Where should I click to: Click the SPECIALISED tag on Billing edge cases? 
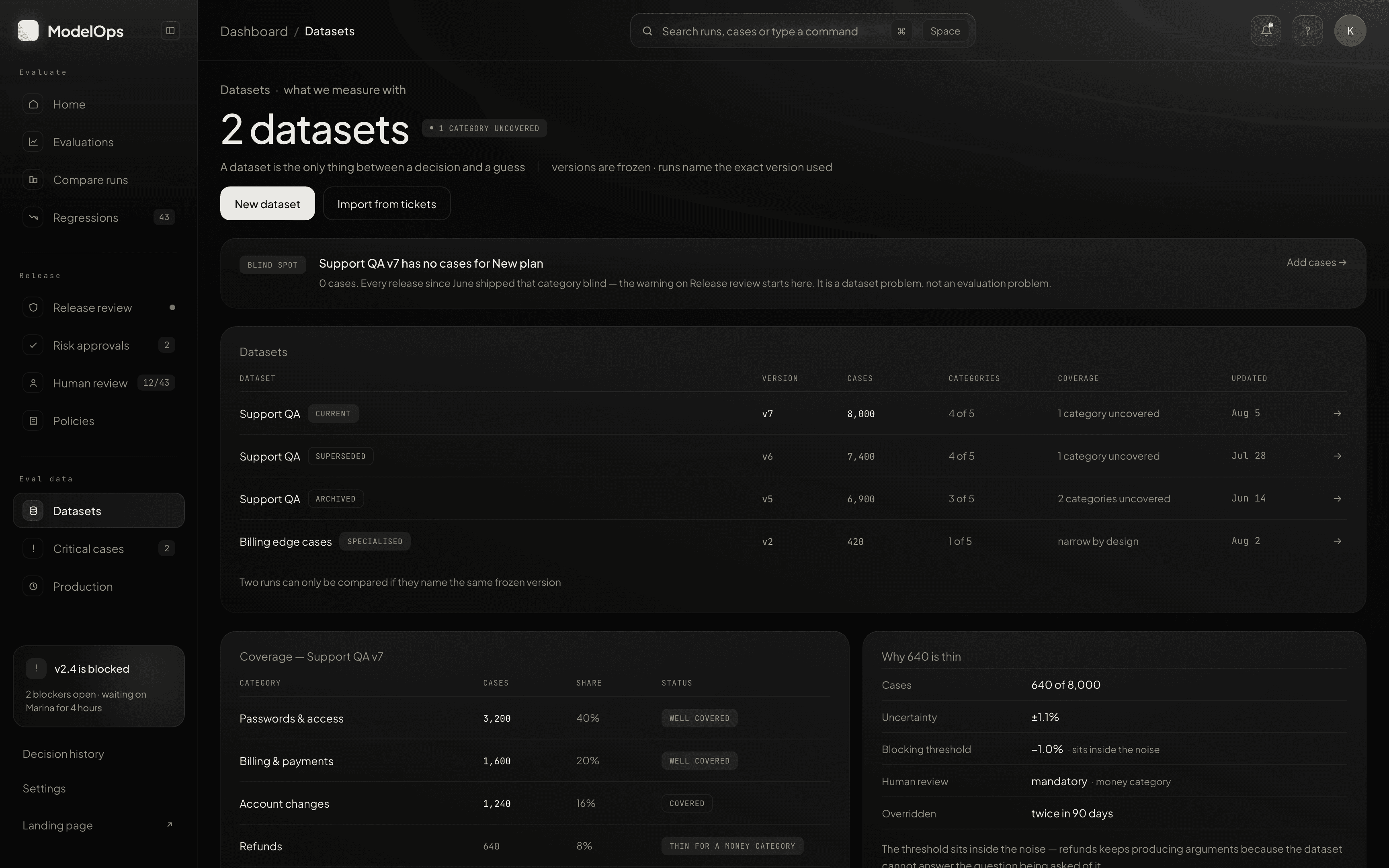375,541
